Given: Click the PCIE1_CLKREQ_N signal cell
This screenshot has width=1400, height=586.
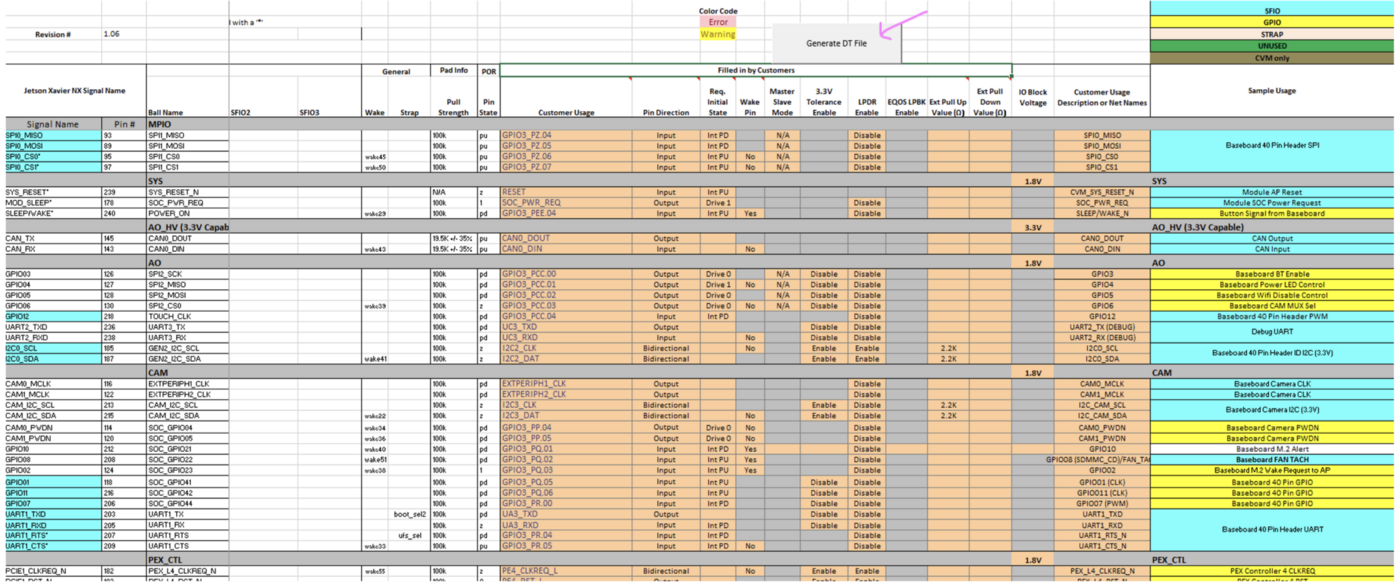Looking at the screenshot, I should pyautogui.click(x=52, y=571).
